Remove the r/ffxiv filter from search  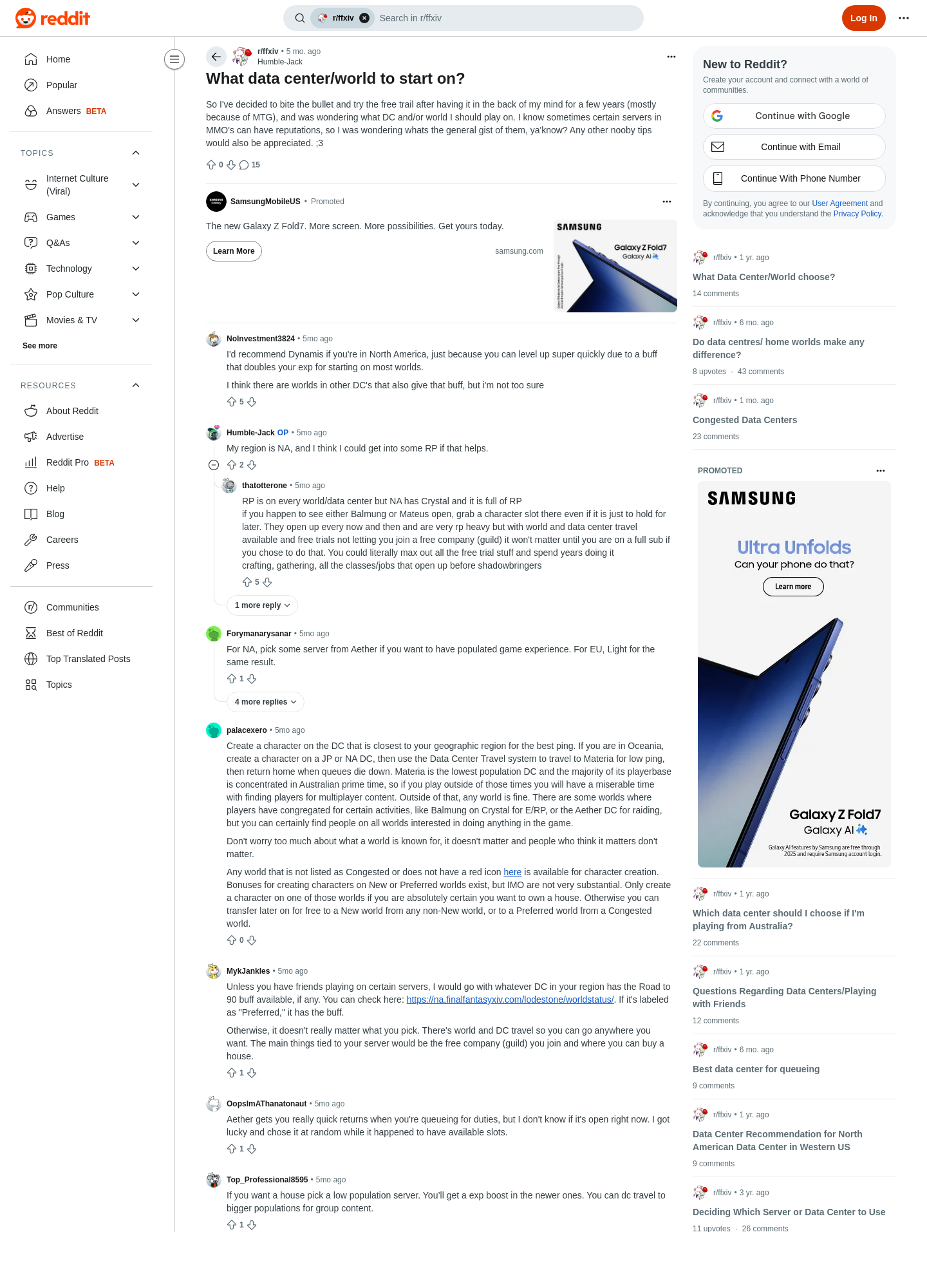click(x=364, y=18)
